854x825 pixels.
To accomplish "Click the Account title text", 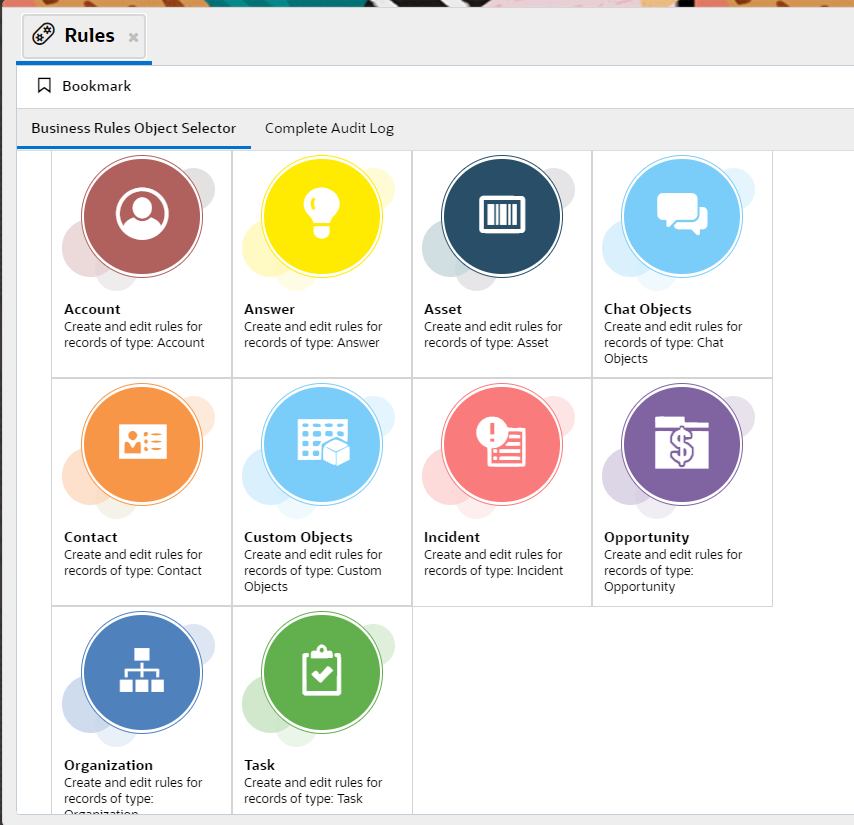I will pyautogui.click(x=92, y=309).
